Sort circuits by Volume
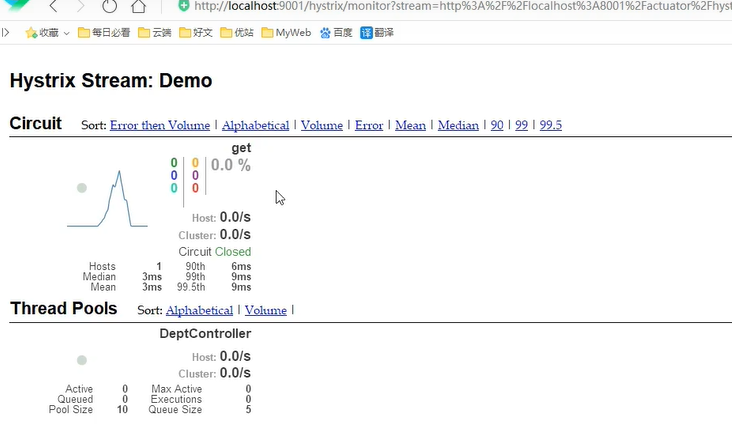732x443 pixels. click(x=322, y=125)
